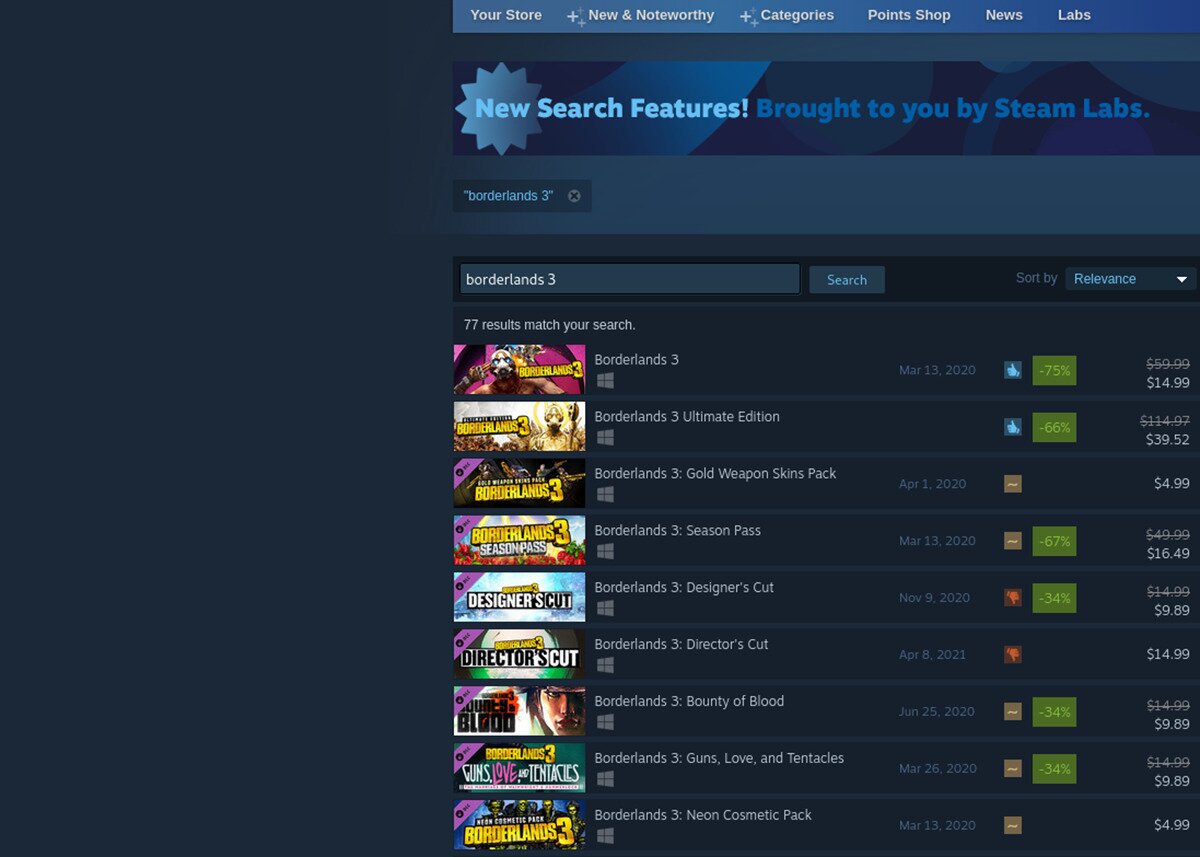
Task: Click the Jun 25, 2020 release date
Action: coord(936,712)
